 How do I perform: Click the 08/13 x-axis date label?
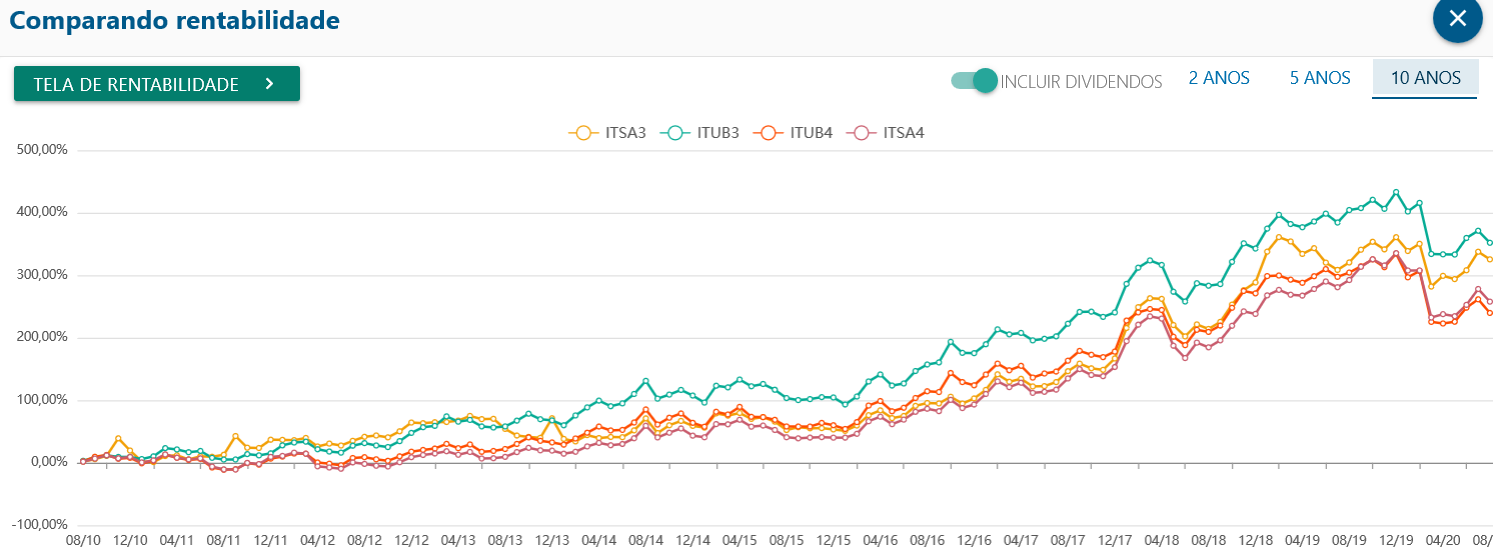point(505,540)
